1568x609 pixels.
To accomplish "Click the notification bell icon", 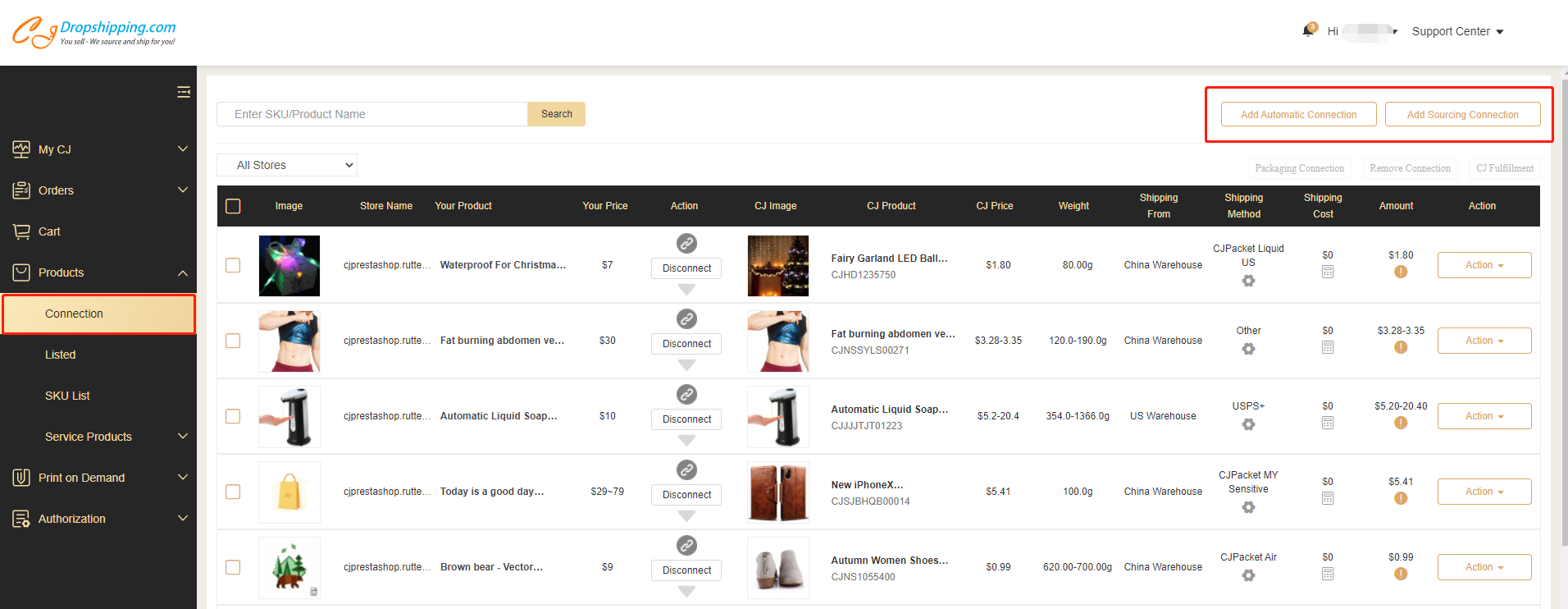I will 1308,31.
